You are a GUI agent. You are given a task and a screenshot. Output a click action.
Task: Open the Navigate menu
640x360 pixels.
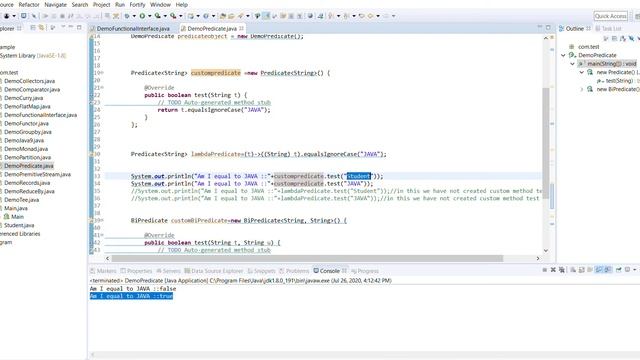[56, 4]
